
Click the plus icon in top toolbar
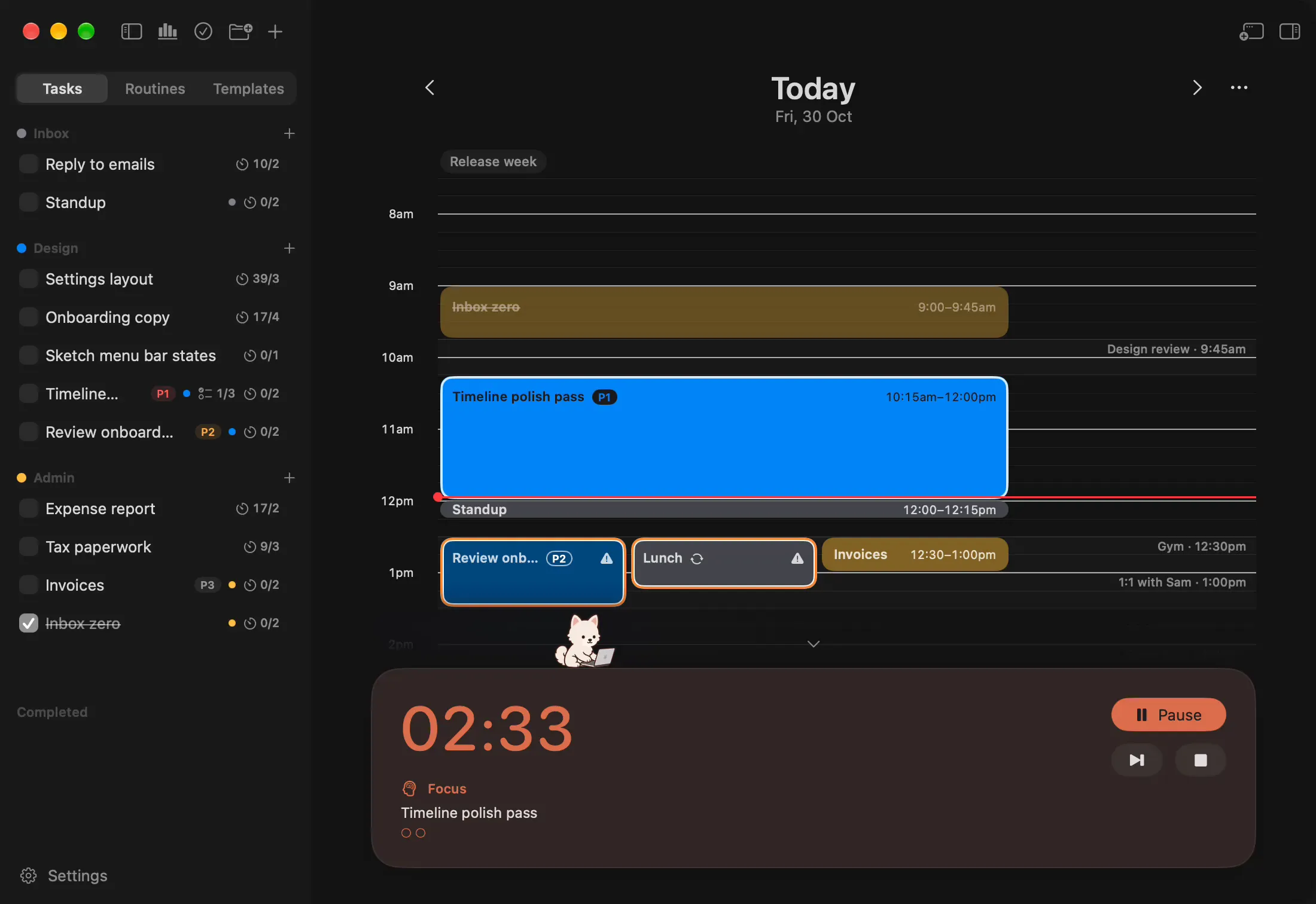275,32
